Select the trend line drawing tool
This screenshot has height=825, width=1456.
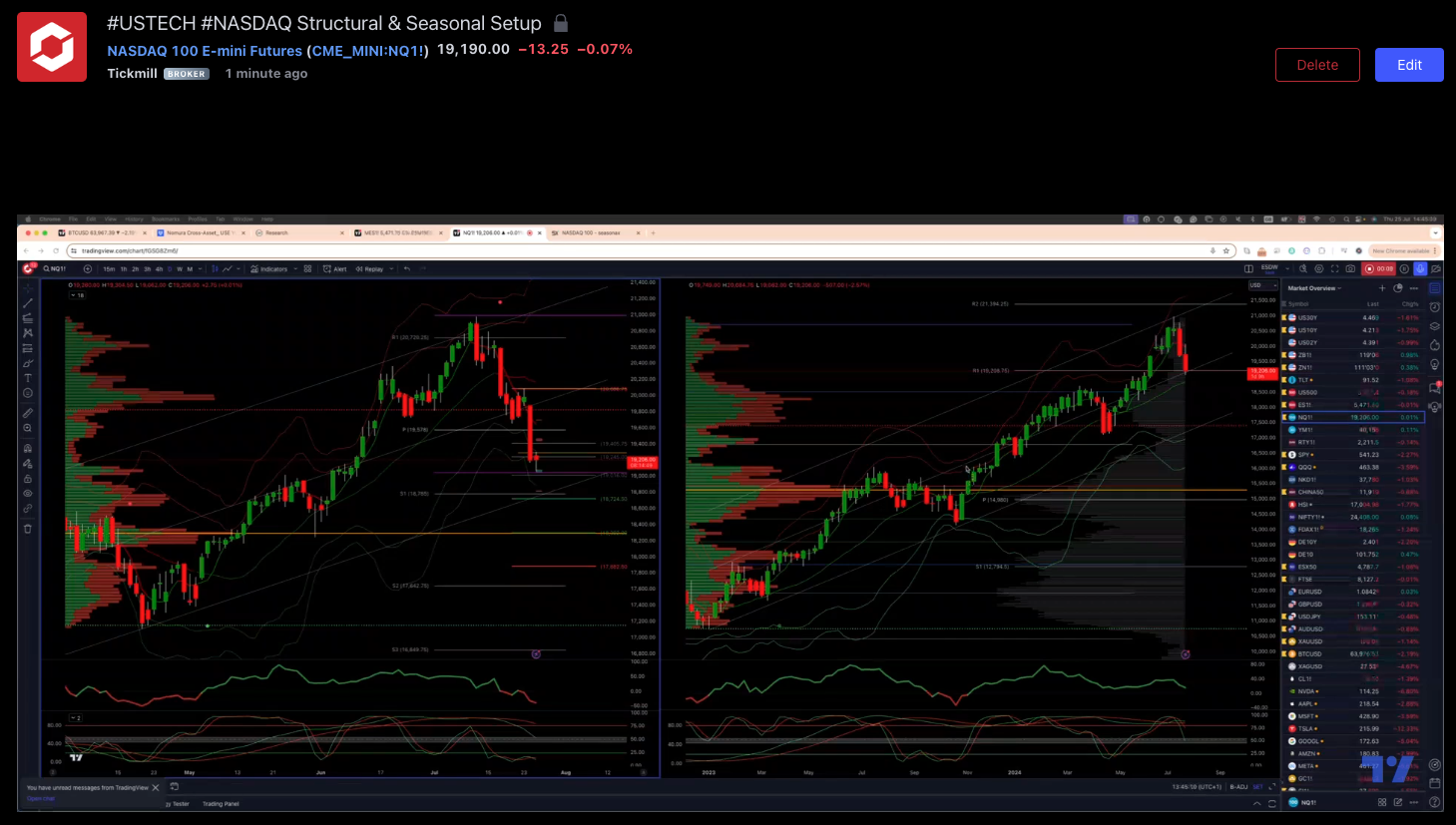[x=27, y=302]
